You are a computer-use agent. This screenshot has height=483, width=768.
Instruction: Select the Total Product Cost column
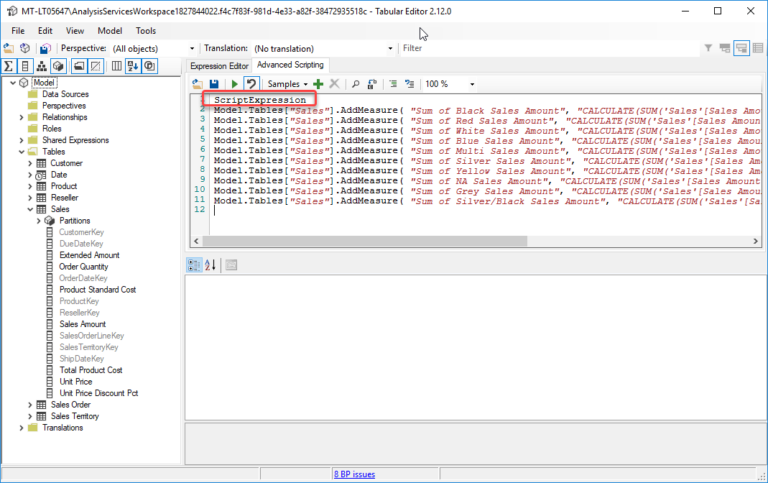pyautogui.click(x=91, y=370)
